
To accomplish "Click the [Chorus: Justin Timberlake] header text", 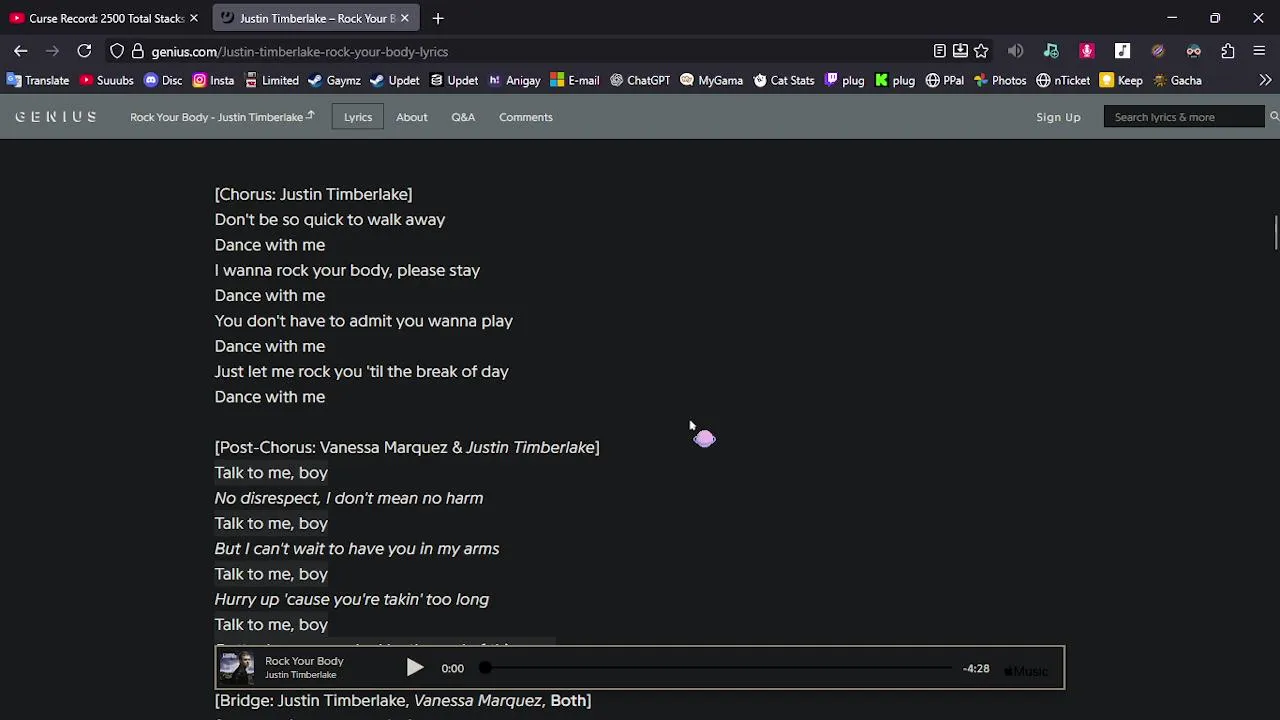I will pyautogui.click(x=313, y=194).
